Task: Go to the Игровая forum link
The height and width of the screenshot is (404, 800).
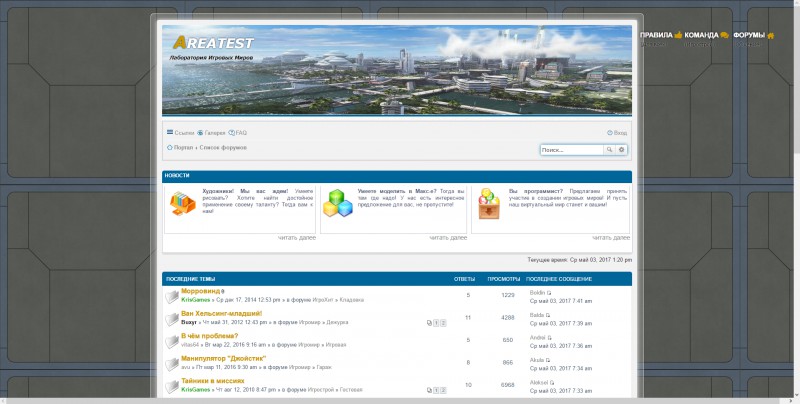Action: point(336,345)
